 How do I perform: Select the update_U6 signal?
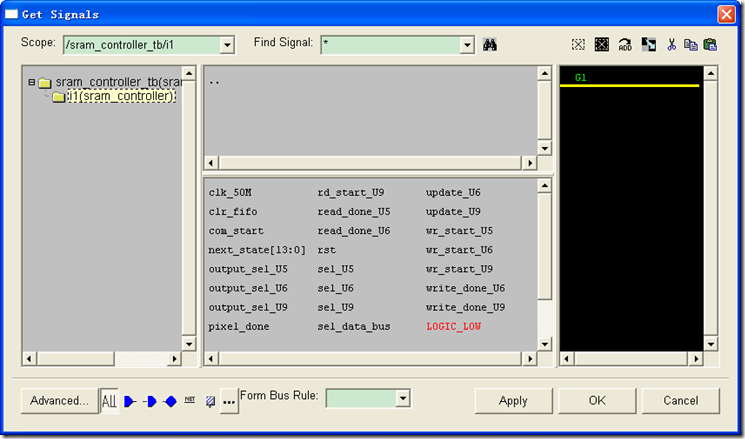453,192
